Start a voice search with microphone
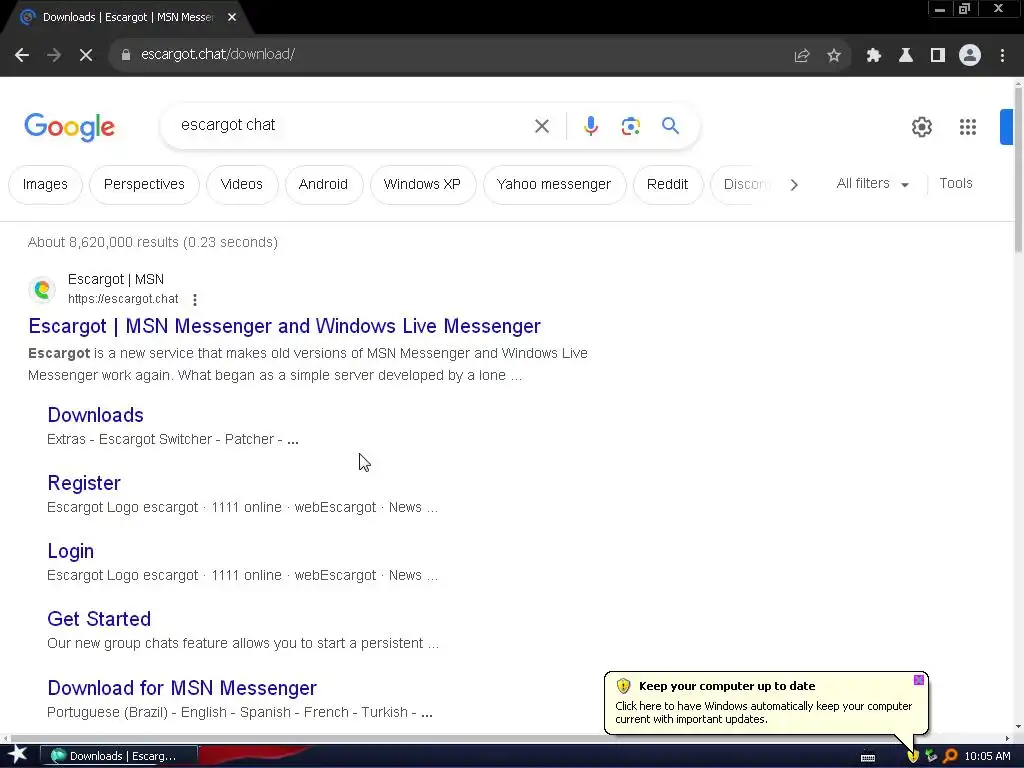The width and height of the screenshot is (1024, 768). (590, 125)
